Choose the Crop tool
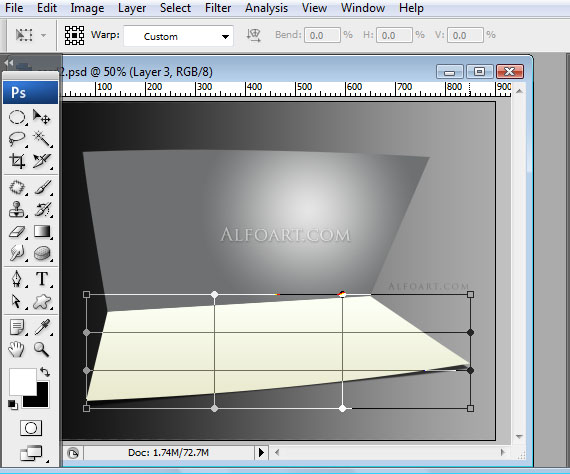 coord(17,161)
